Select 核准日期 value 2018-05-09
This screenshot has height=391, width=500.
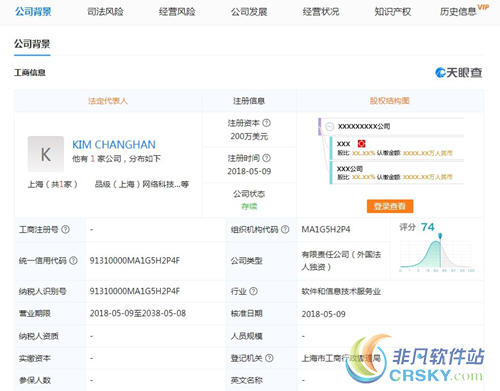click(x=323, y=314)
